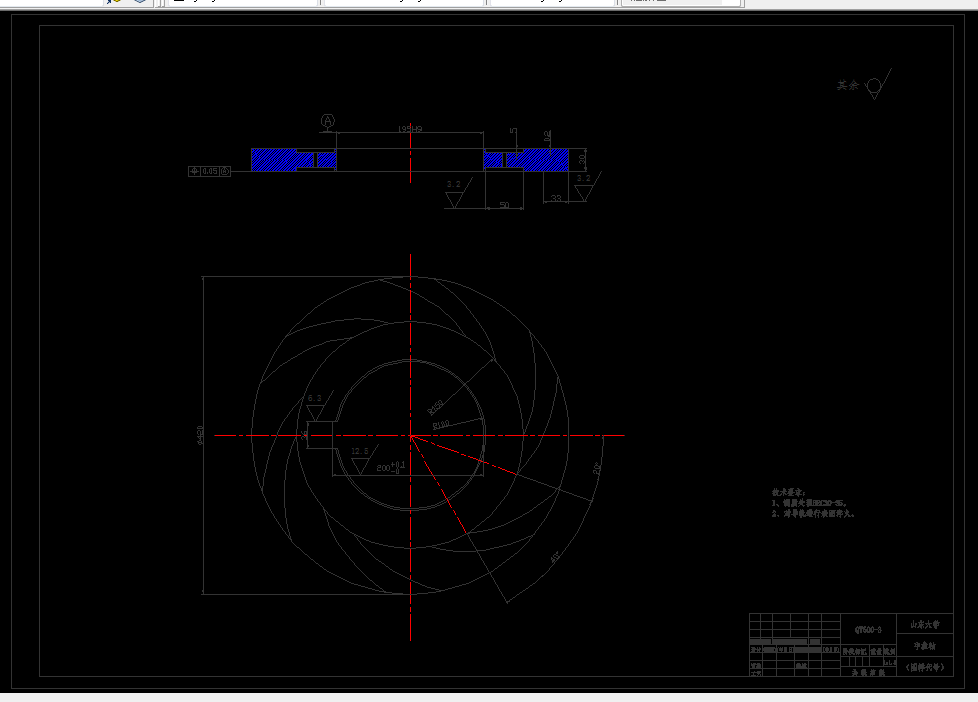Select the QT600-3 material cell
978x702 pixels.
tap(868, 630)
